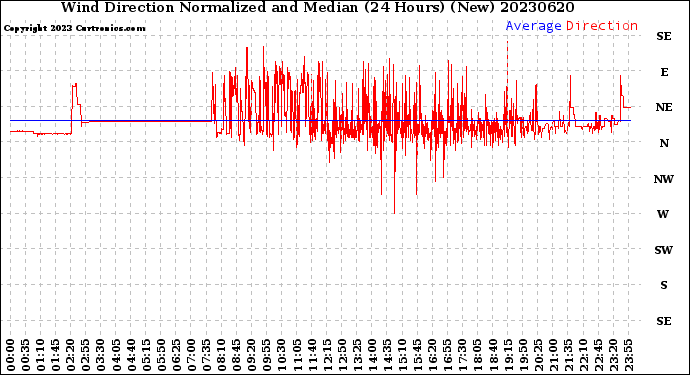690x375 pixels.
Task: Click the 02:55 time axis label
Action: click(x=86, y=355)
